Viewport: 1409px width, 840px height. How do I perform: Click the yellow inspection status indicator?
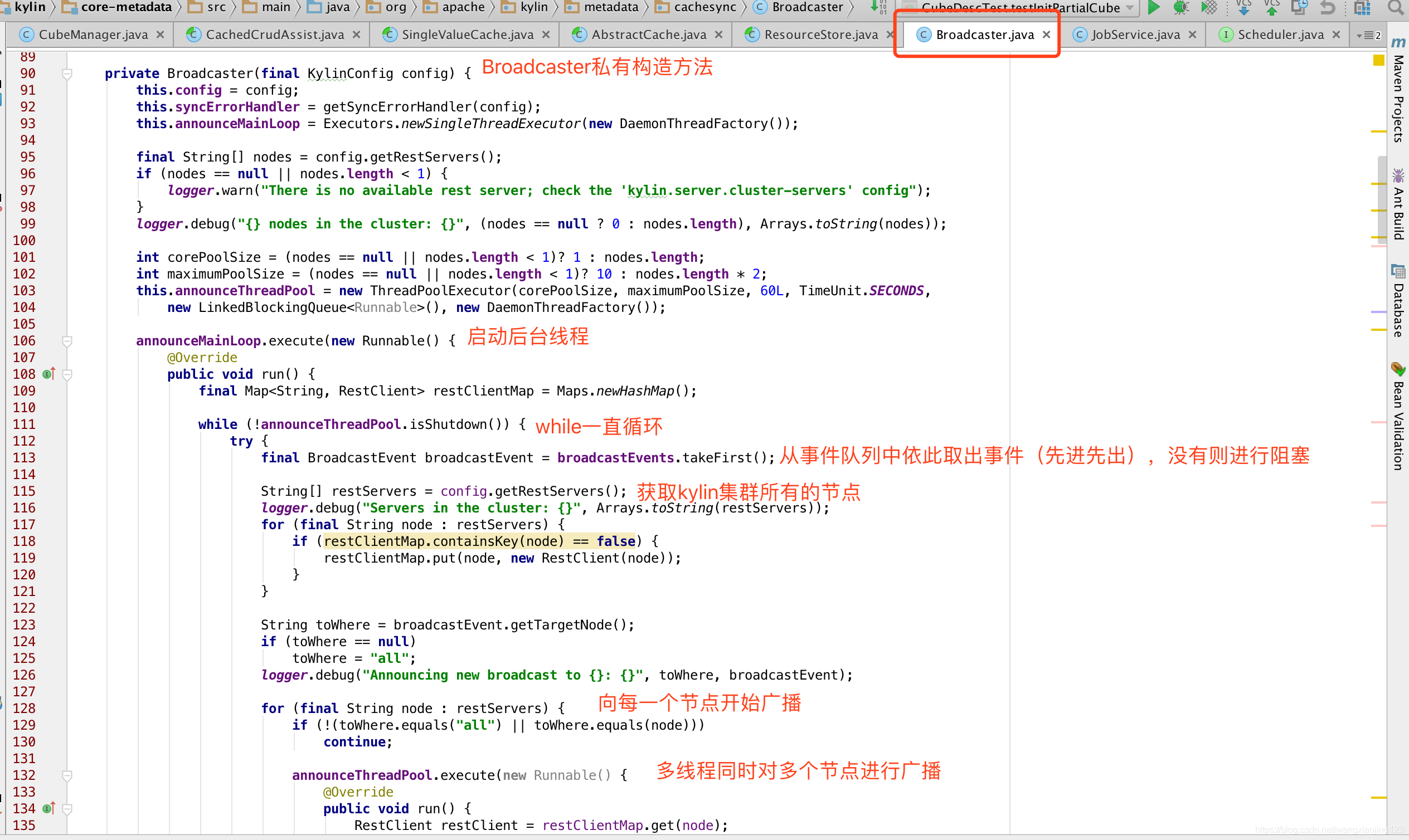pos(1378,60)
